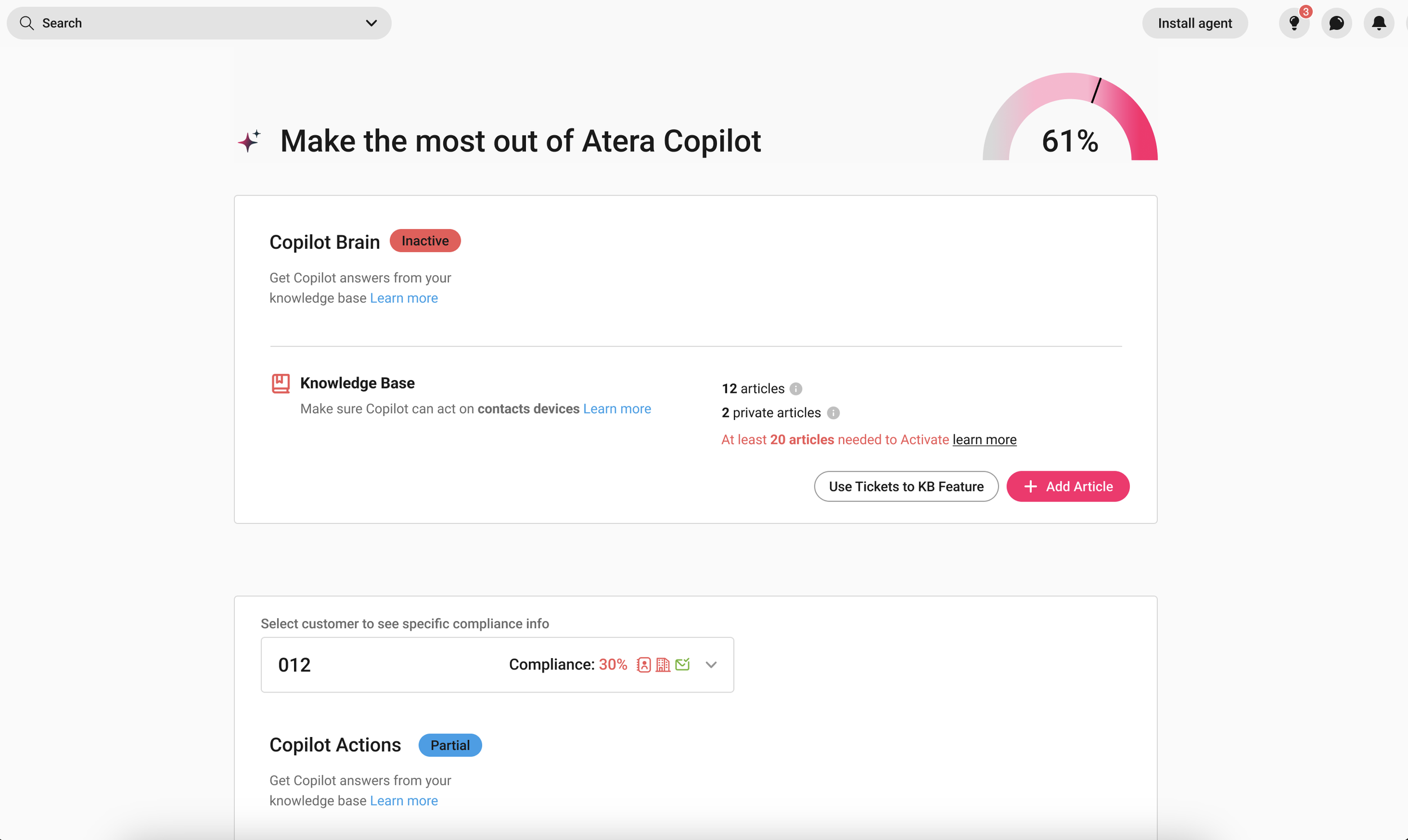Viewport: 1408px width, 840px height.
Task: Click the 'Copilot Brain' heading
Action: [324, 242]
